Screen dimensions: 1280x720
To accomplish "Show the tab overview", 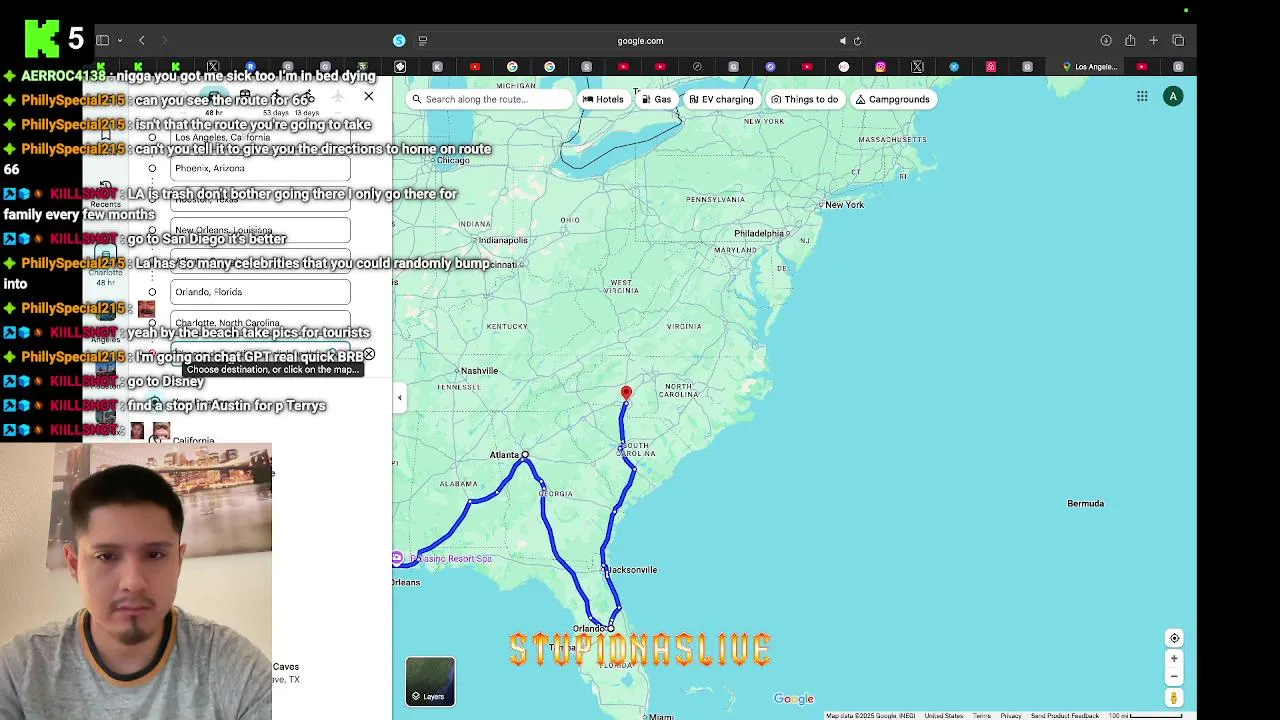I will click(1178, 41).
